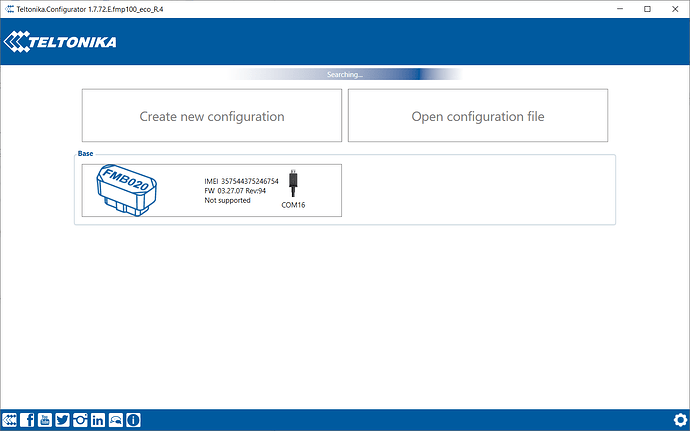
Task: Click the FW 03.27.07 Rev:94 line
Action: 235,191
